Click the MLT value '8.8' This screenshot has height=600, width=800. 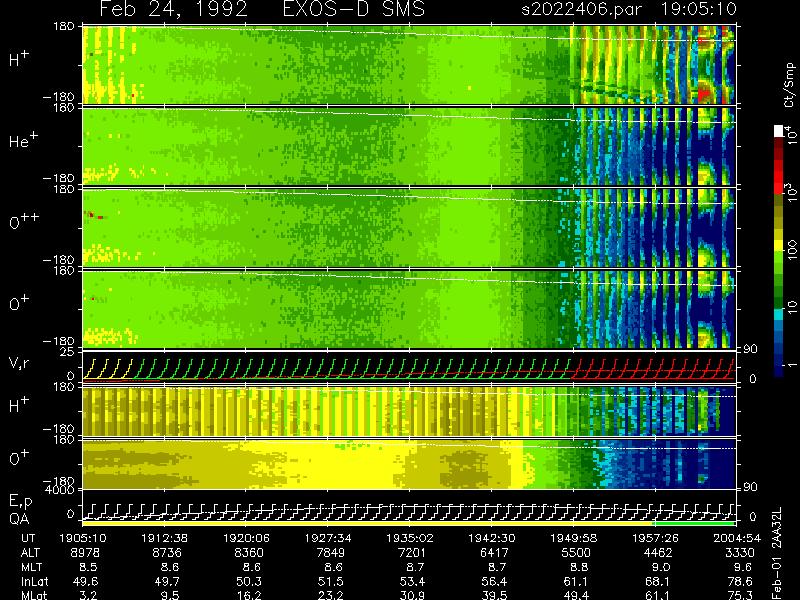[580, 567]
